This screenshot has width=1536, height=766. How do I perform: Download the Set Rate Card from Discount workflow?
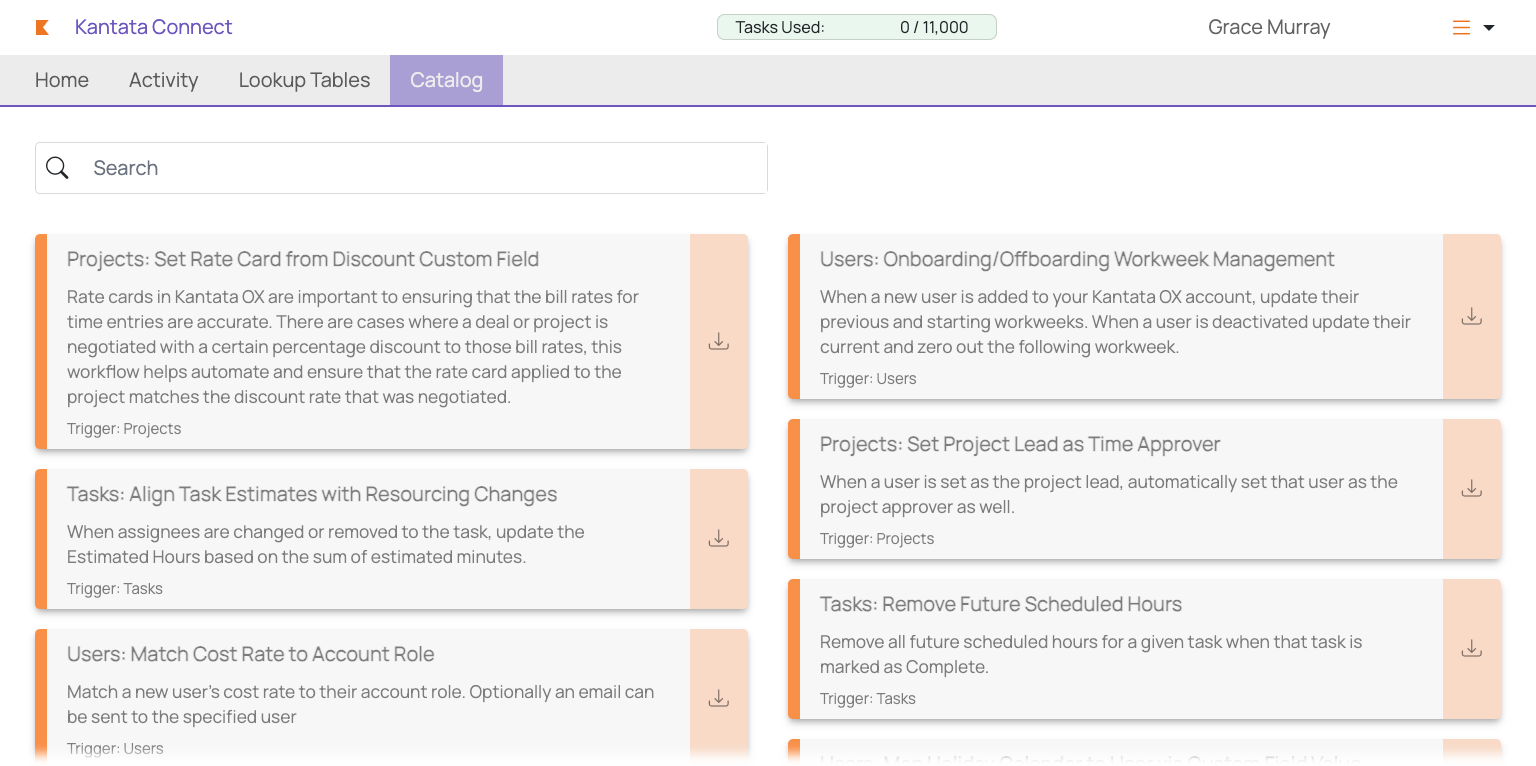(718, 342)
